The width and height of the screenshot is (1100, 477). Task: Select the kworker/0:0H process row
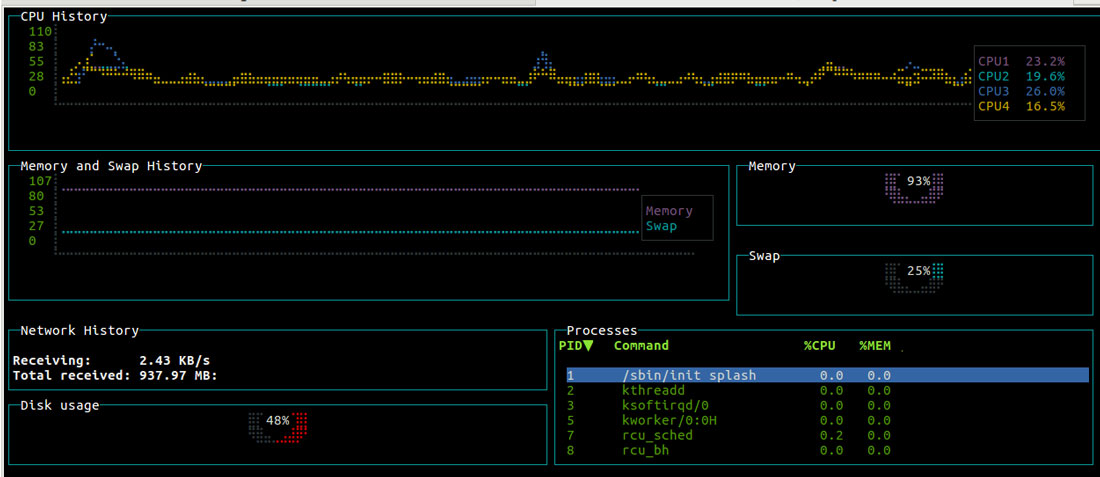tap(729, 420)
